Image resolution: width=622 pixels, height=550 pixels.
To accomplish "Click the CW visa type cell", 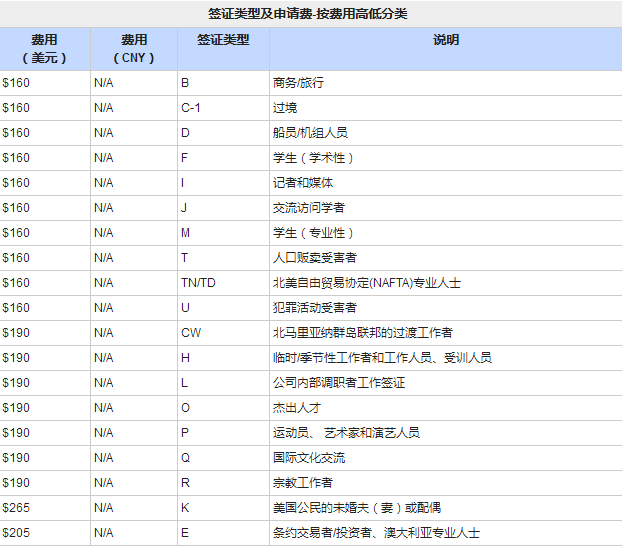I will click(191, 333).
